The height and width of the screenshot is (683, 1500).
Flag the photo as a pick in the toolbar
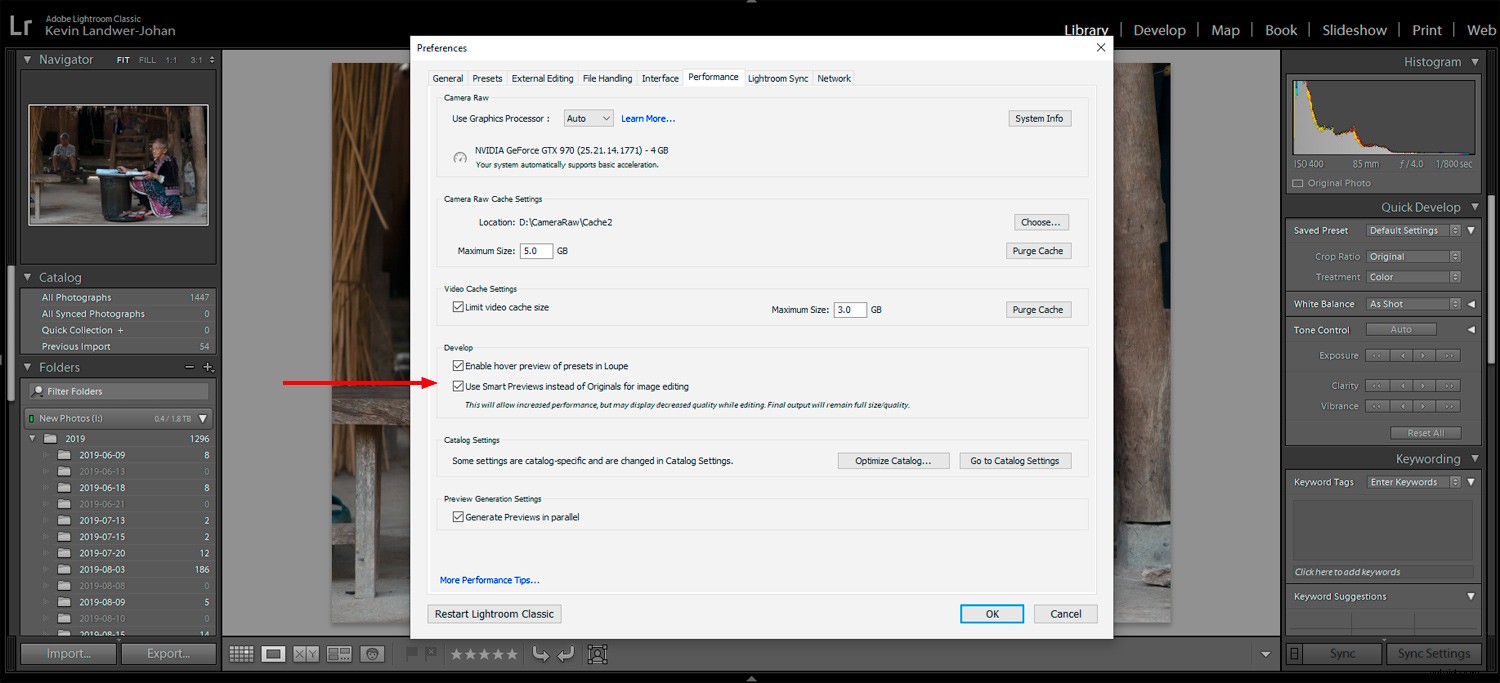(x=413, y=653)
